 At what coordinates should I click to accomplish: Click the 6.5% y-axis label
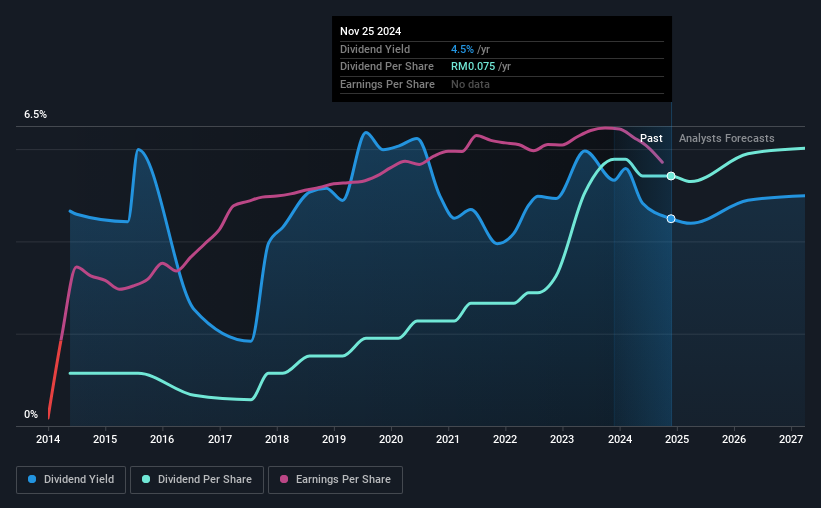point(35,115)
